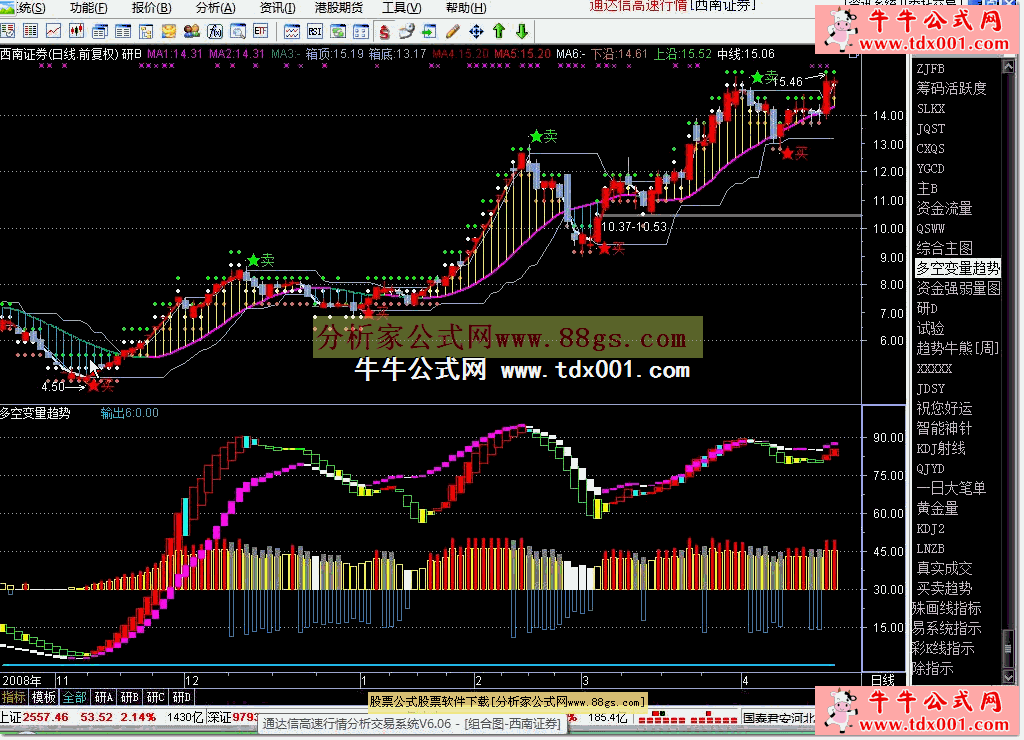
Task: Click the green up arrow toolbar icon
Action: pyautogui.click(x=499, y=31)
